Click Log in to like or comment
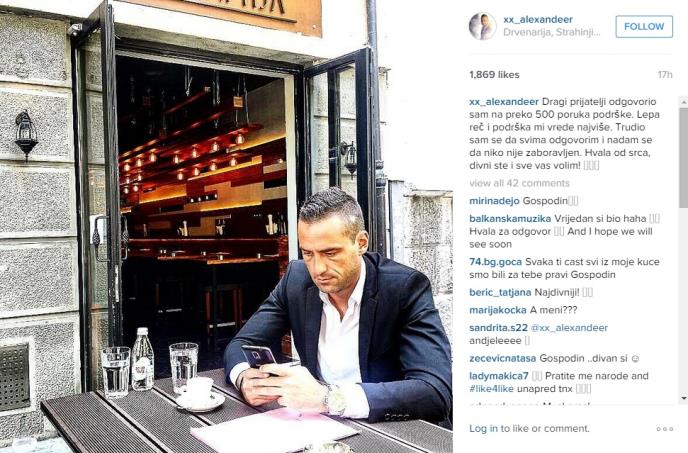 [483, 428]
